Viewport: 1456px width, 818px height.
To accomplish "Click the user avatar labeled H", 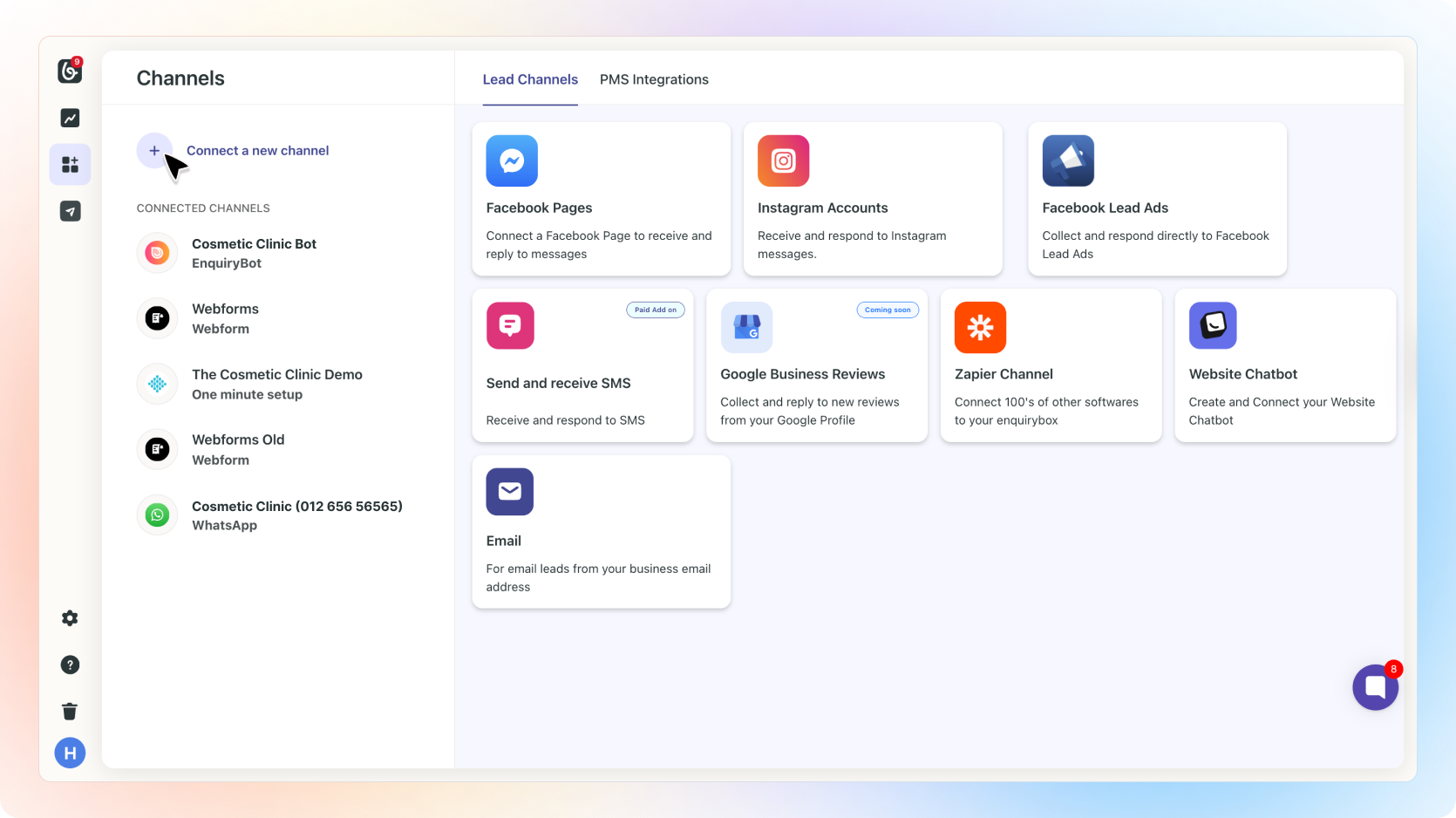I will click(70, 753).
